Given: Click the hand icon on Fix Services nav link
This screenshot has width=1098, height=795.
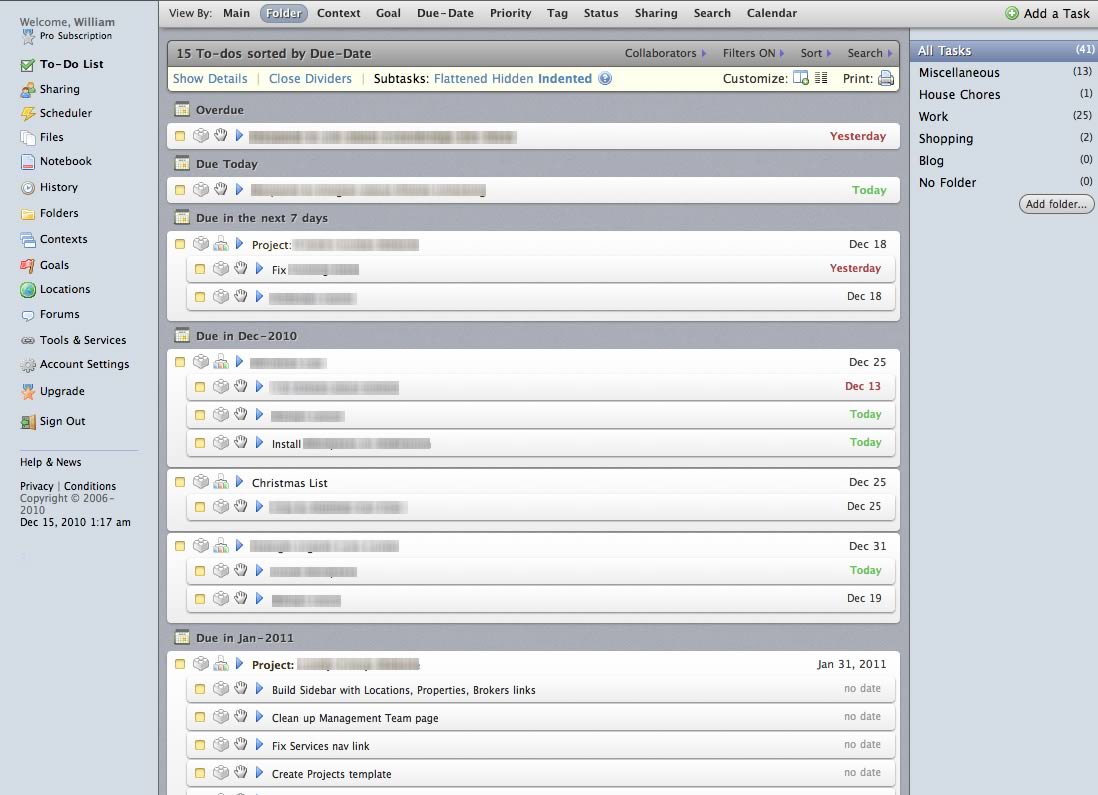Looking at the screenshot, I should [240, 745].
